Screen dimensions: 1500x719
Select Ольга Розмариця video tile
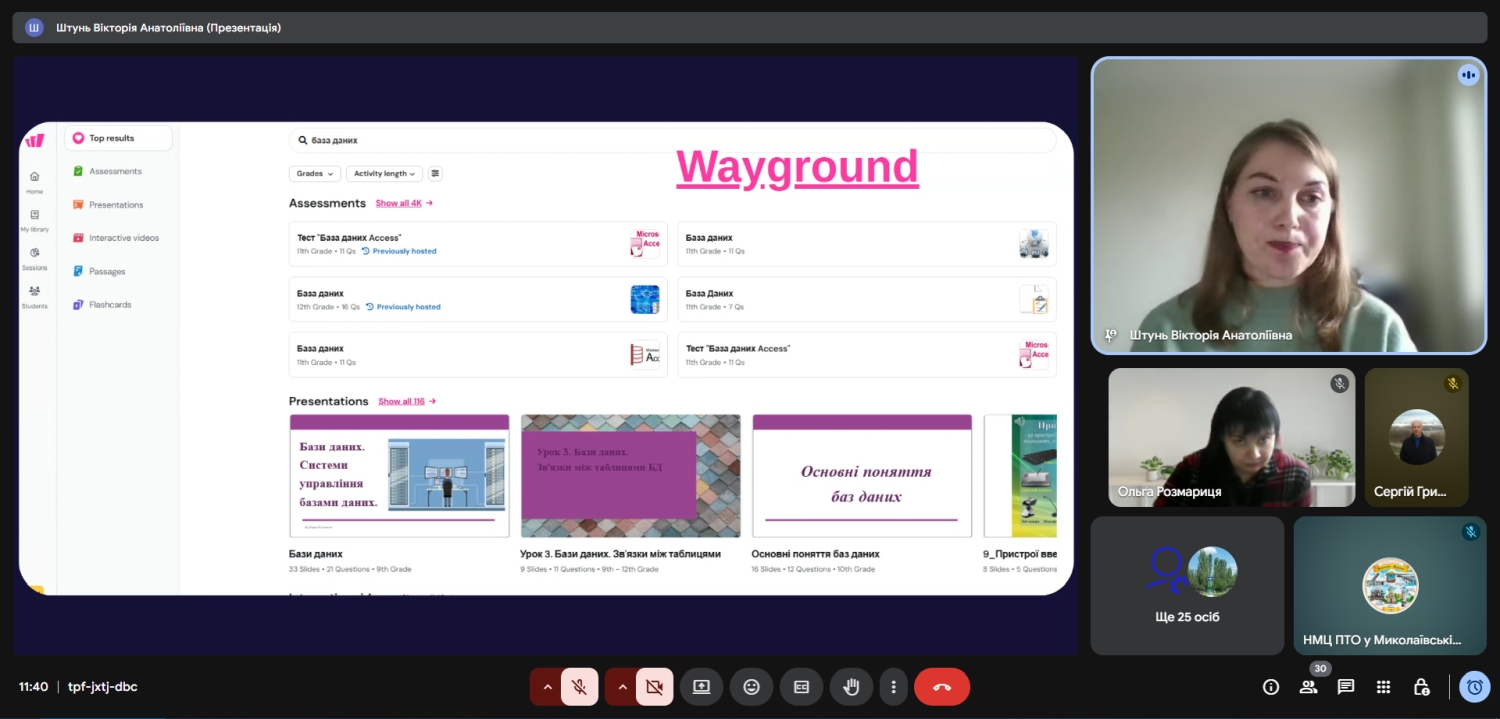[1231, 437]
